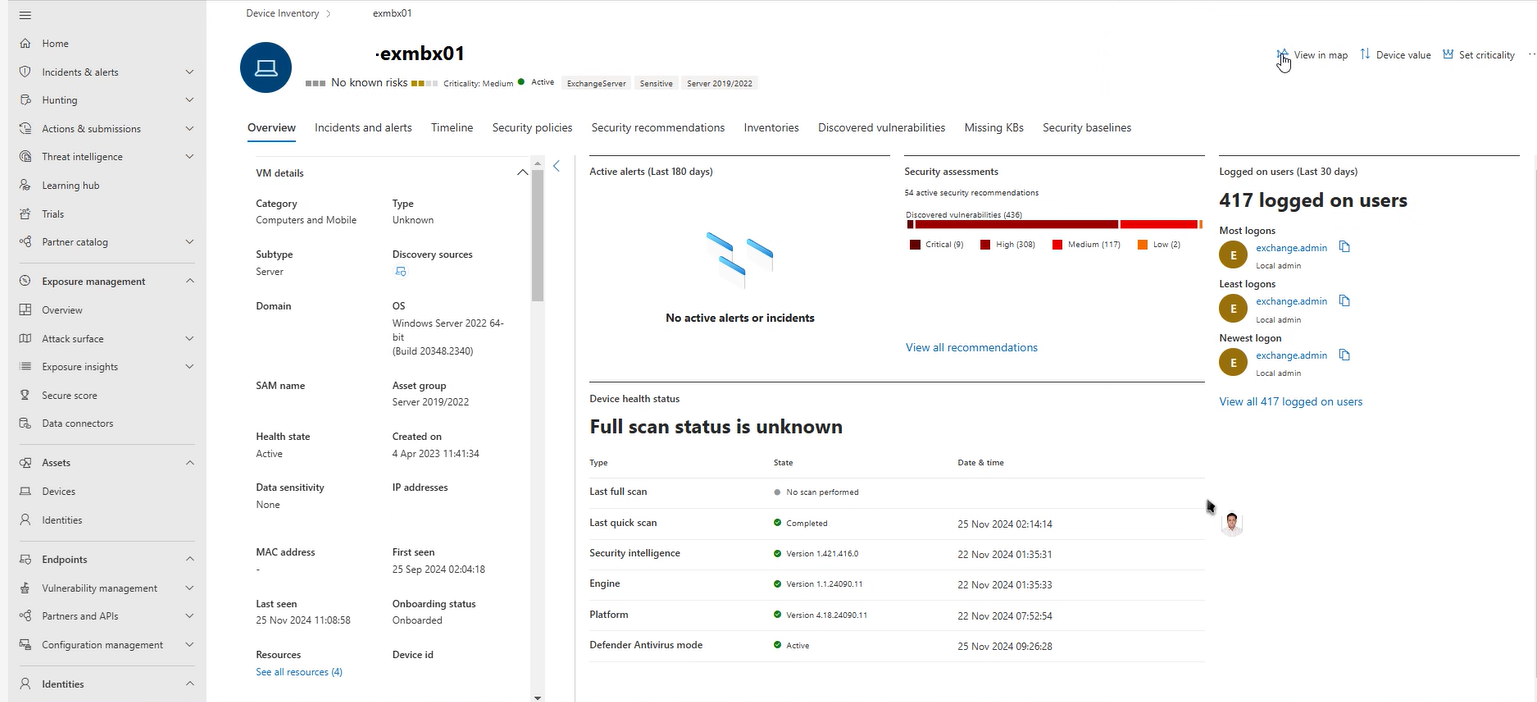Click the Threat intelligence icon

[x=25, y=157]
